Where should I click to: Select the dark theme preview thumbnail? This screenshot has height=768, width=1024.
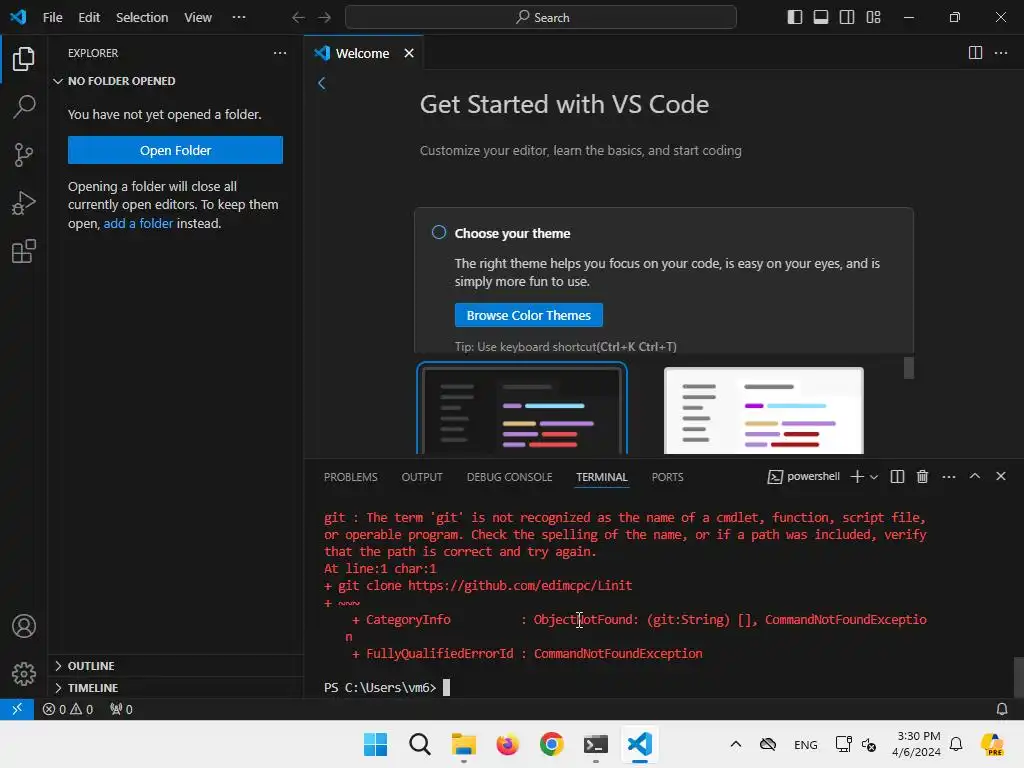pyautogui.click(x=522, y=409)
